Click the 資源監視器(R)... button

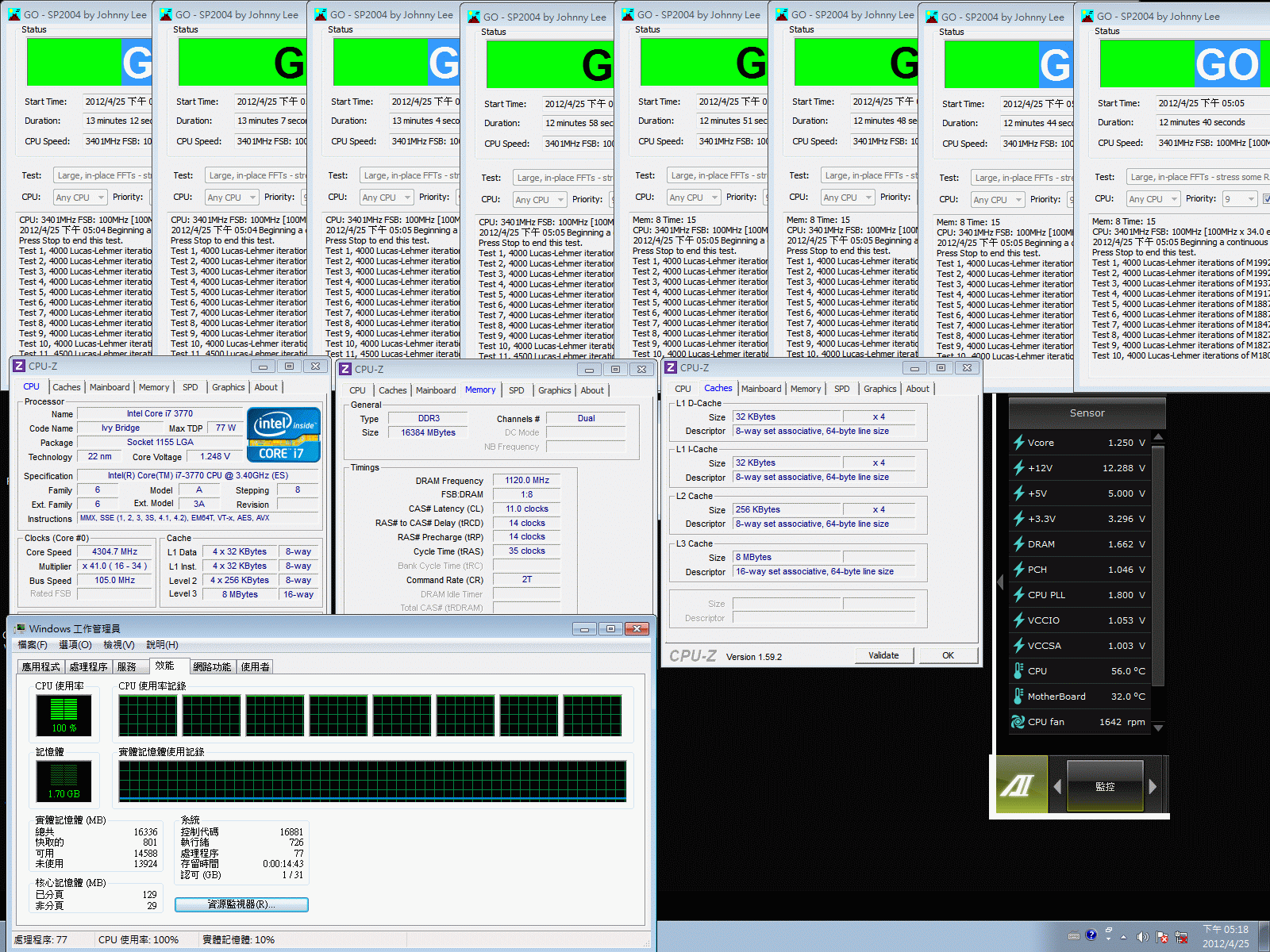(x=241, y=904)
